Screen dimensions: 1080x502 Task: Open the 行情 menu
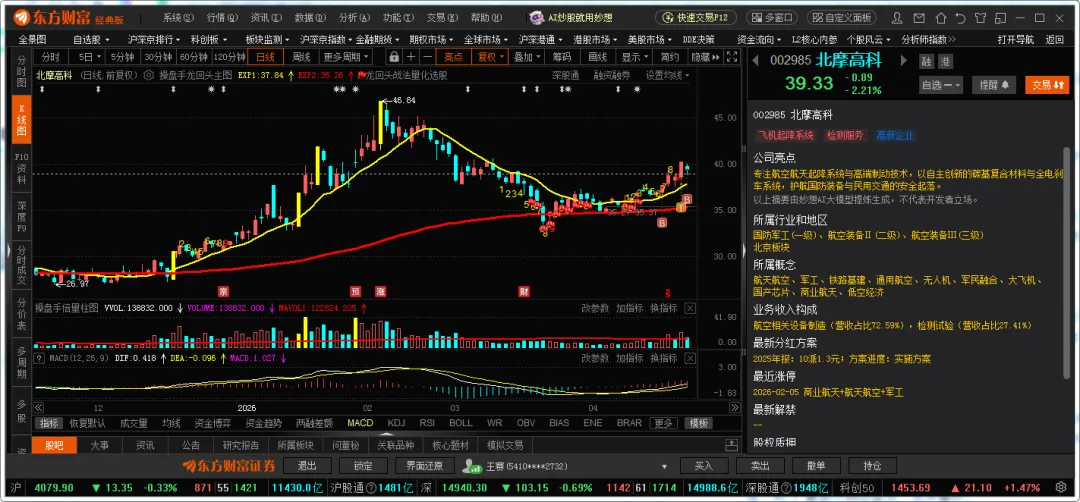pyautogui.click(x=221, y=17)
